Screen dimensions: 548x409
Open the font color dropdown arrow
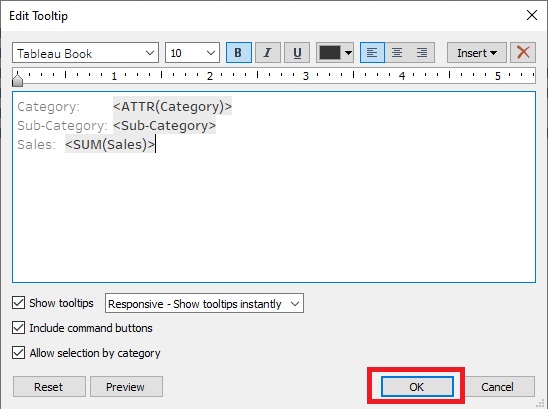click(348, 53)
